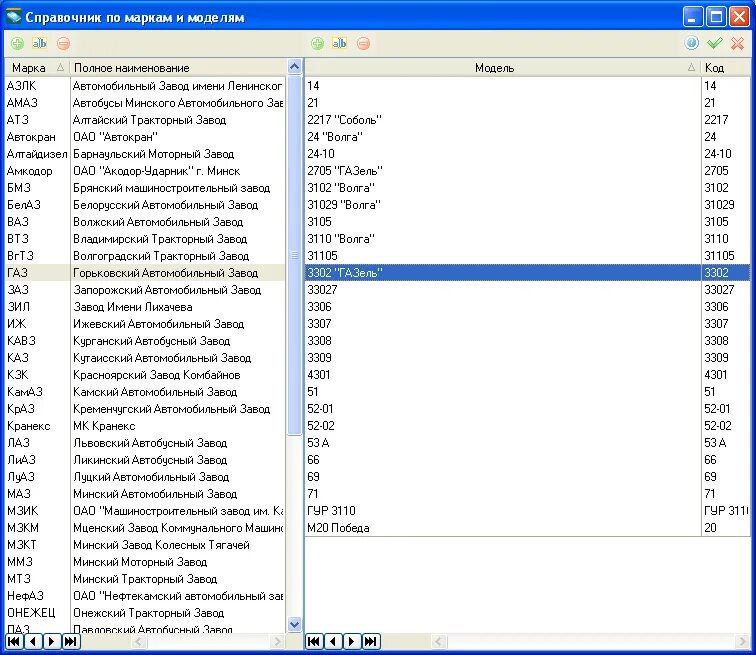Click the brands list scroll-up arrow
The height and width of the screenshot is (655, 756).
click(294, 67)
